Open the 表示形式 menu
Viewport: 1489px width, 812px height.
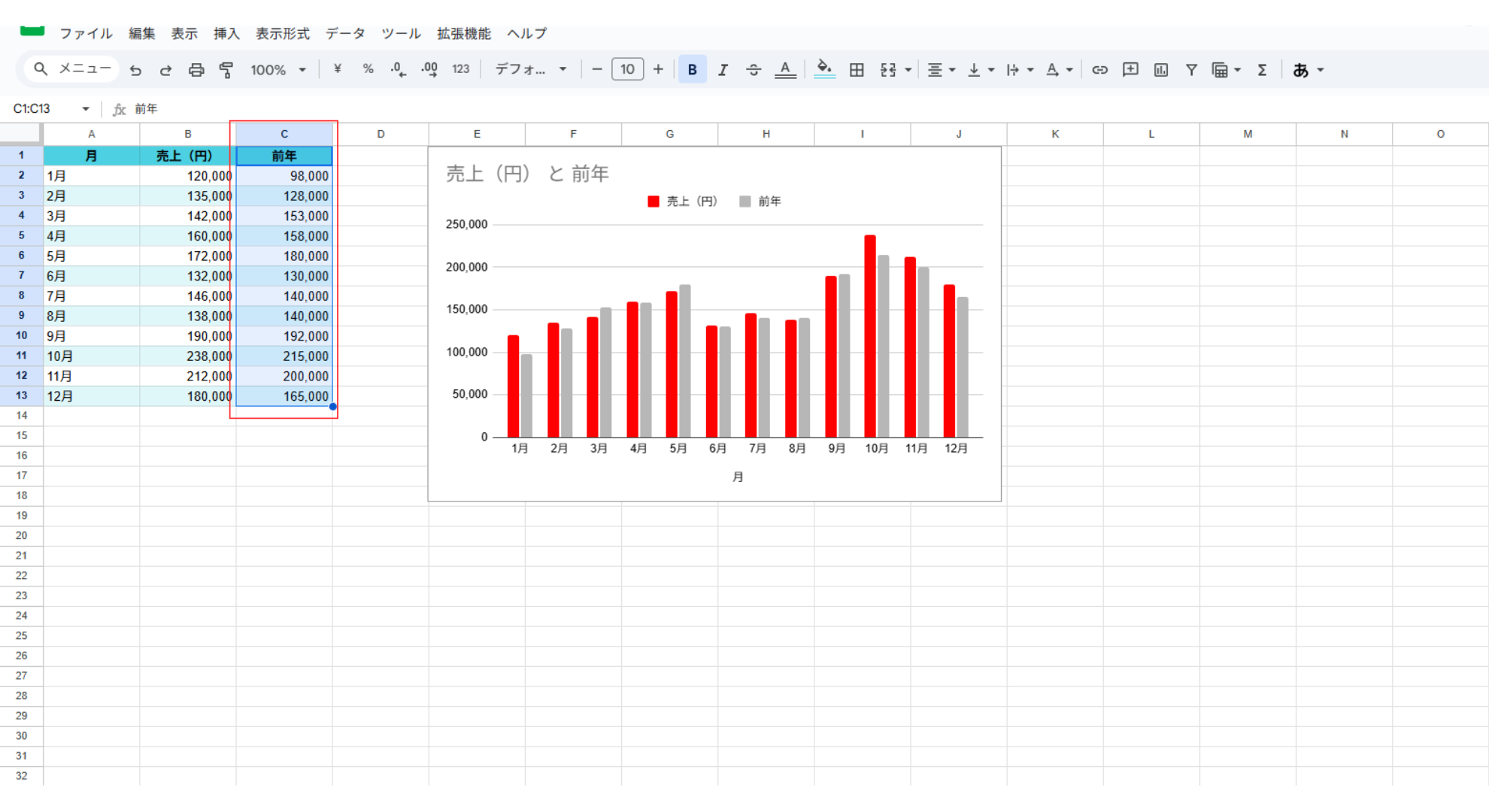[x=282, y=33]
